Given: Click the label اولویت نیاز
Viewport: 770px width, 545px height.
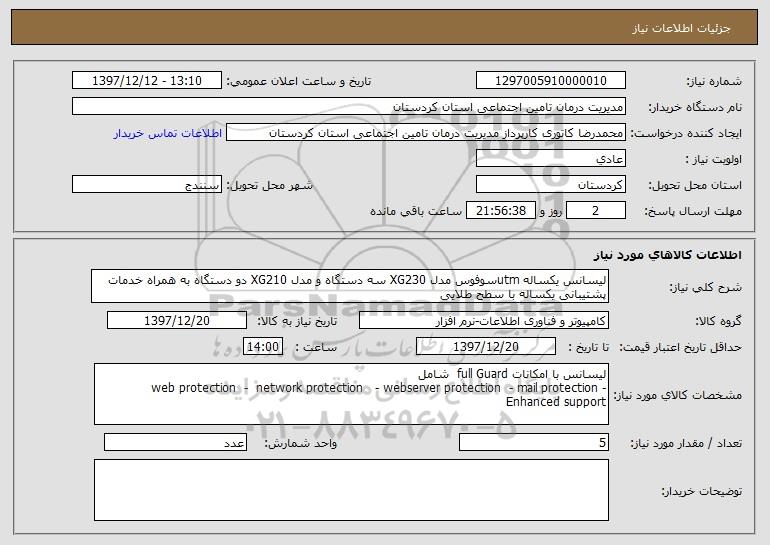Looking at the screenshot, I should [x=714, y=160].
